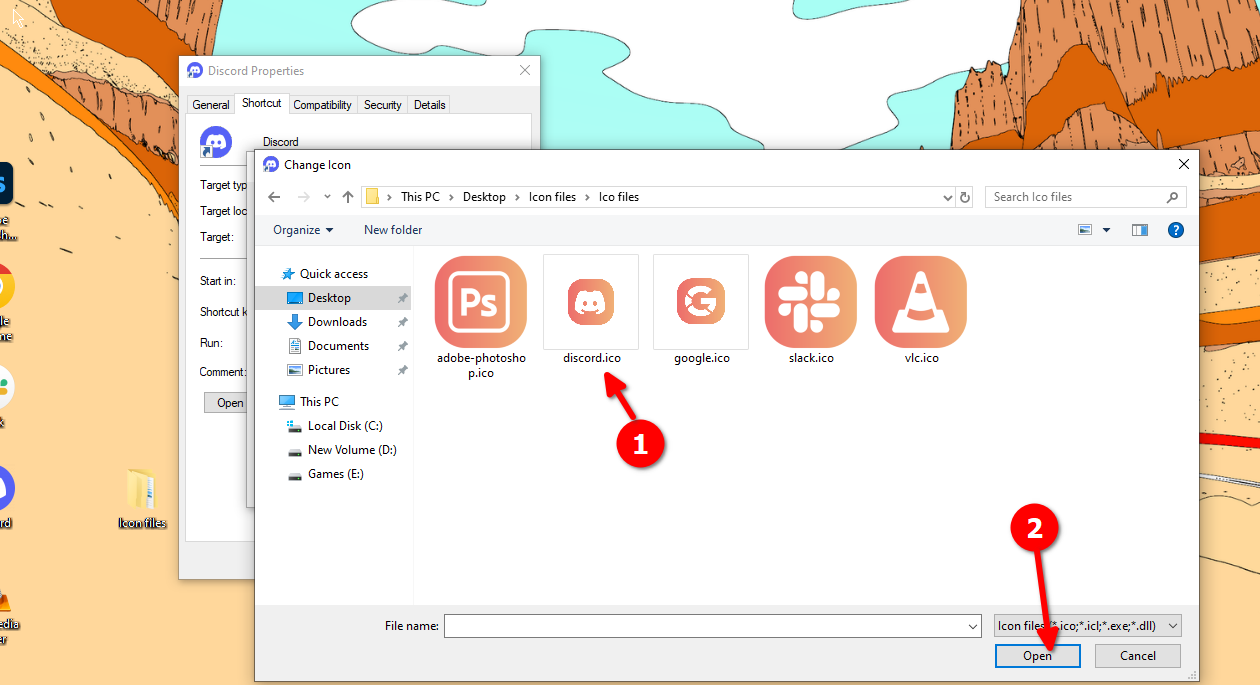
Task: Select Local Disk (C:) drive
Action: point(345,426)
